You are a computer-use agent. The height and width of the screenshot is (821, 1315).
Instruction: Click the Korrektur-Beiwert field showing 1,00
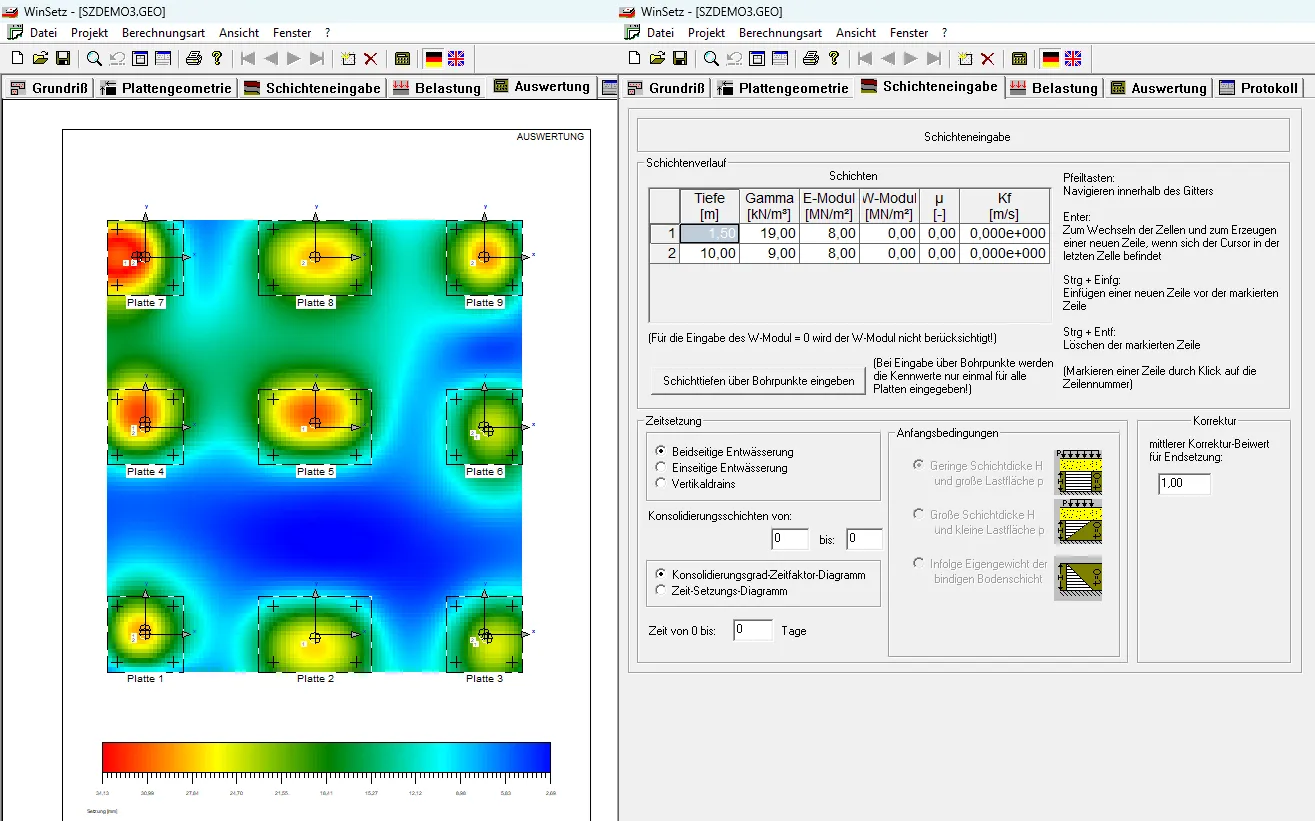click(x=1184, y=484)
